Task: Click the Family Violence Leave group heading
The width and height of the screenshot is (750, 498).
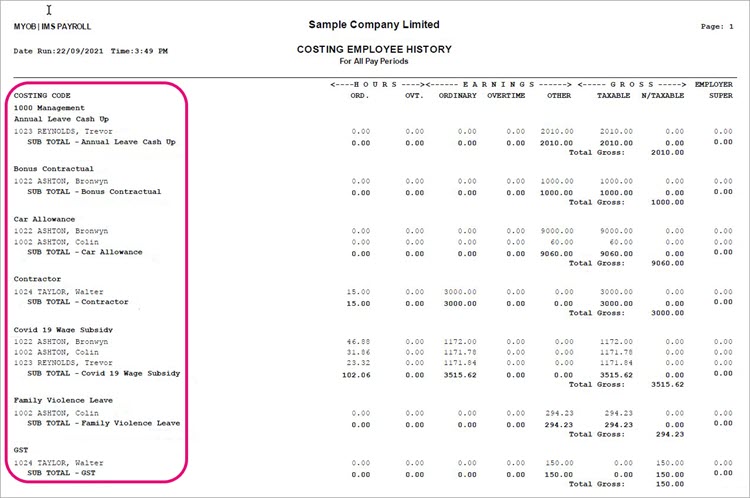Action: pos(62,400)
